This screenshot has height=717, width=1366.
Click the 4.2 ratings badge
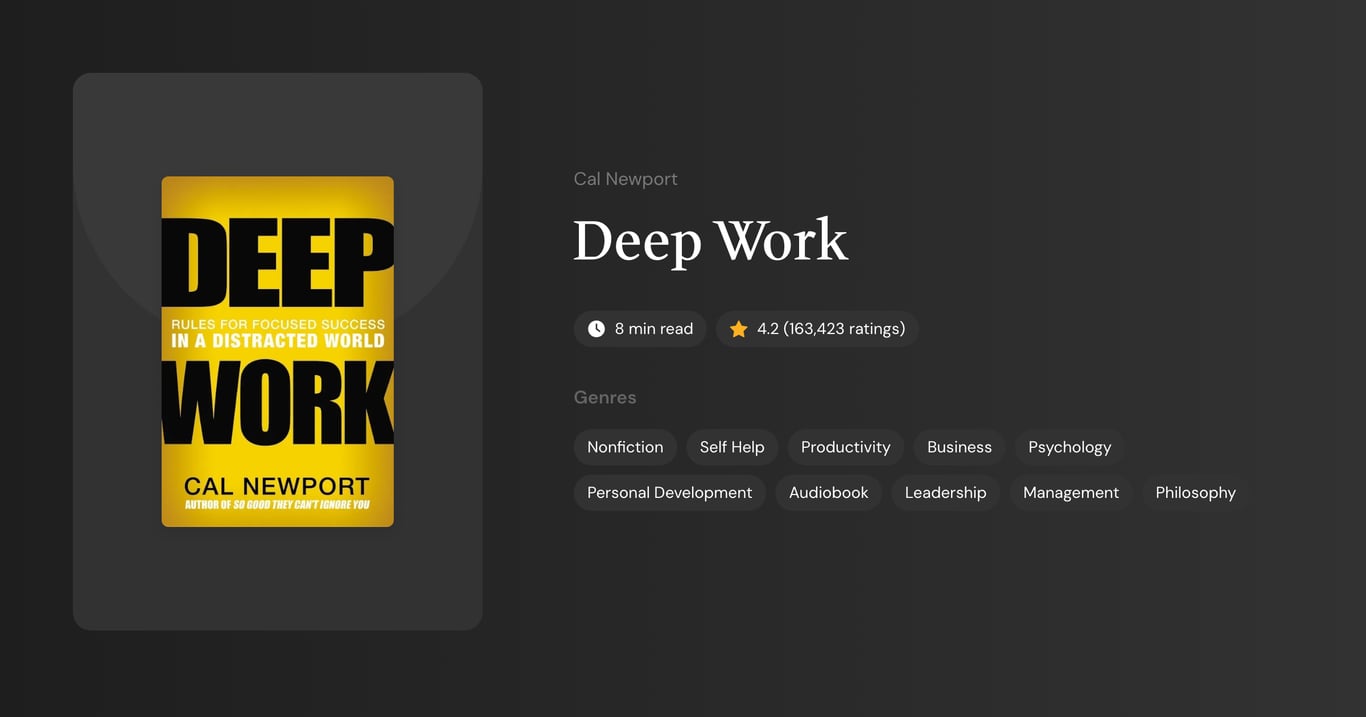coord(817,328)
